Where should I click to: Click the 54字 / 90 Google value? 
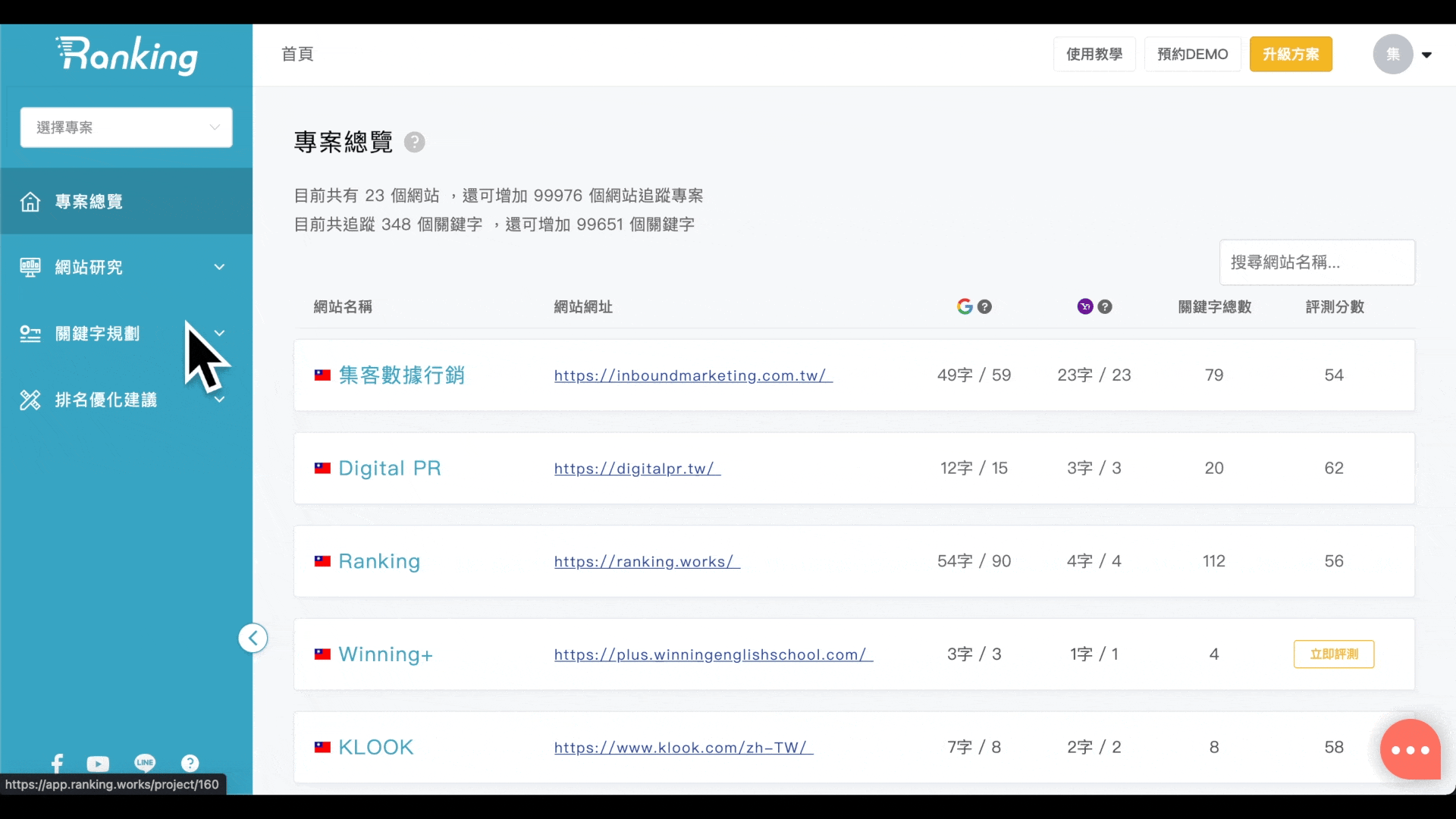click(974, 561)
